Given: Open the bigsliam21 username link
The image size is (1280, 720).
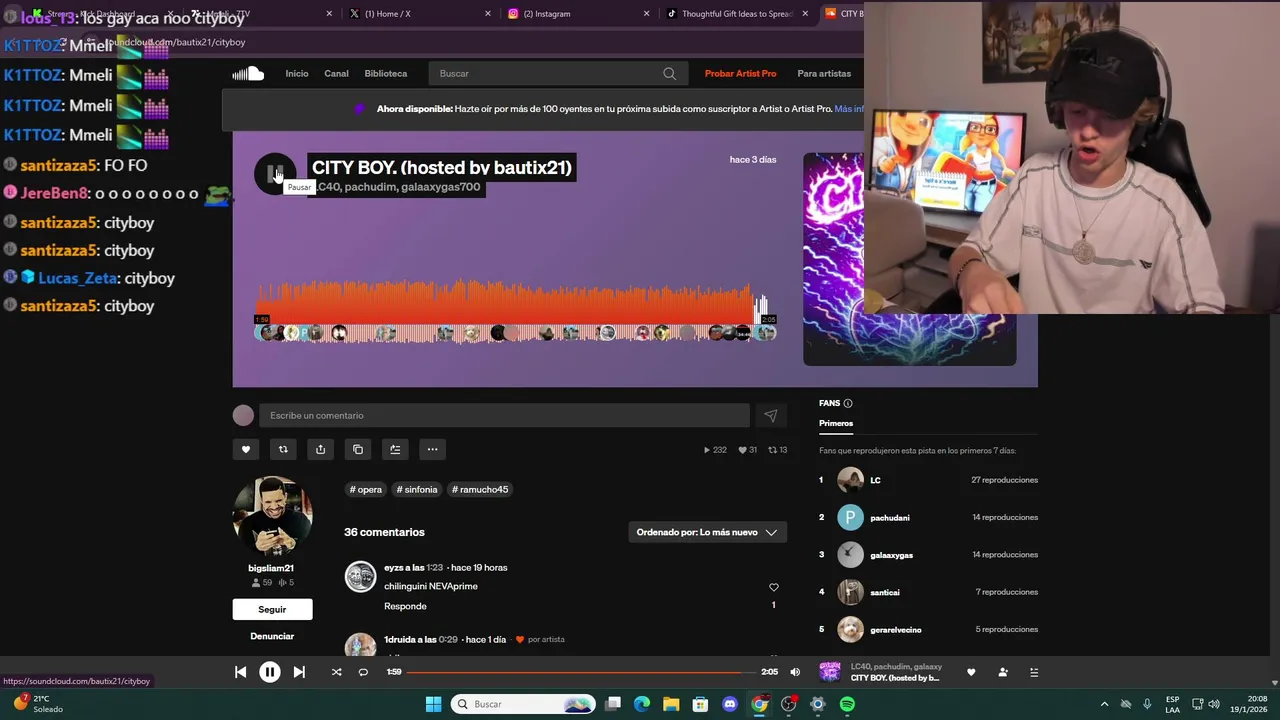Looking at the screenshot, I should click(x=271, y=568).
